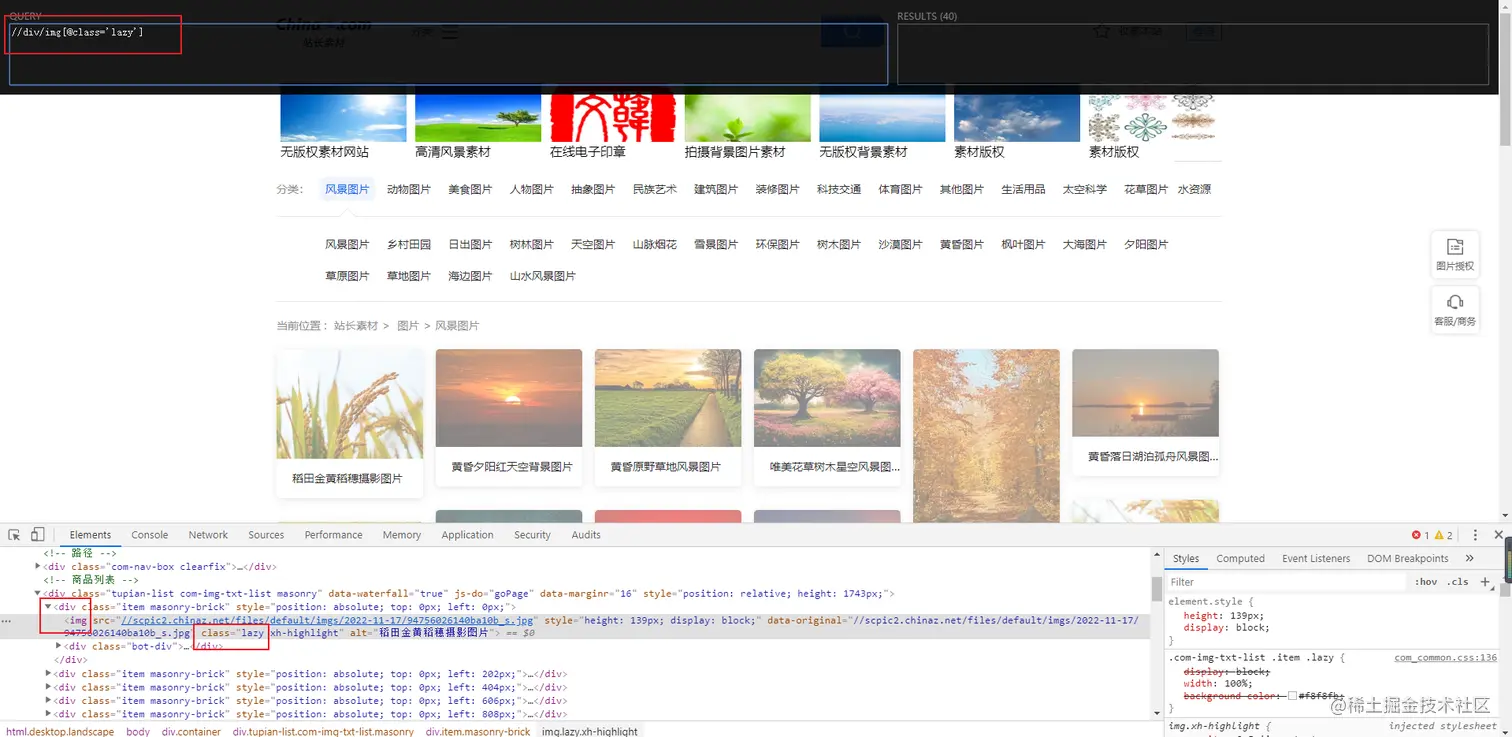Collapse the tupian-list div node
Viewport: 1512px width, 737px height.
pos(38,593)
